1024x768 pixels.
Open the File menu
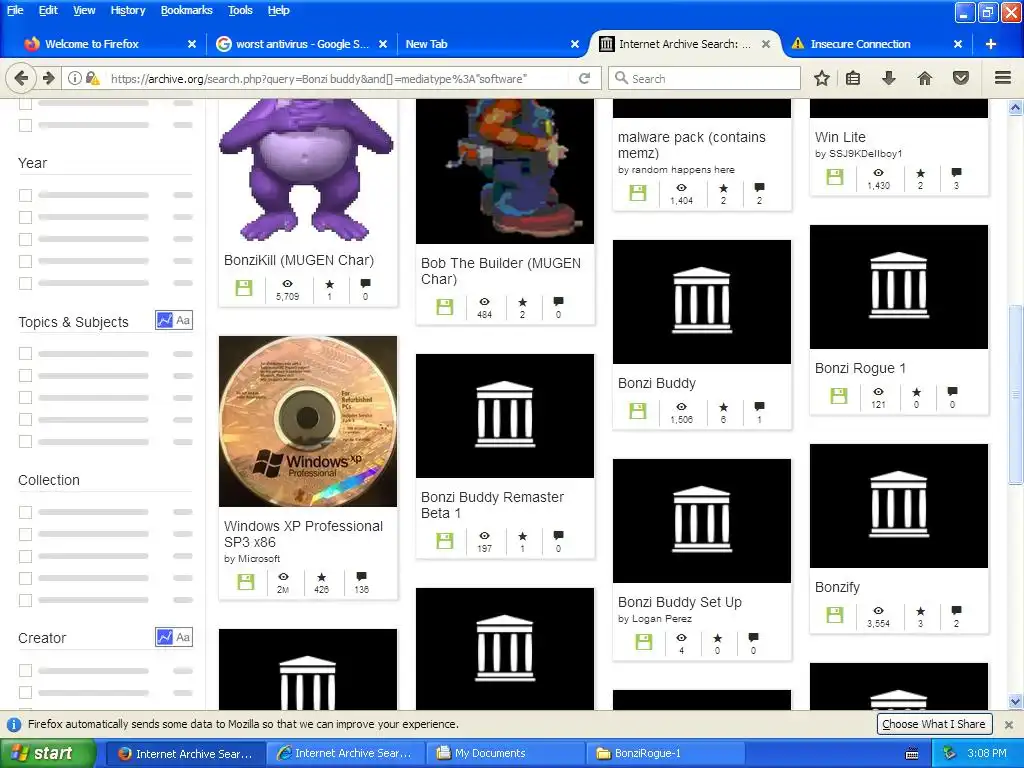[x=15, y=10]
